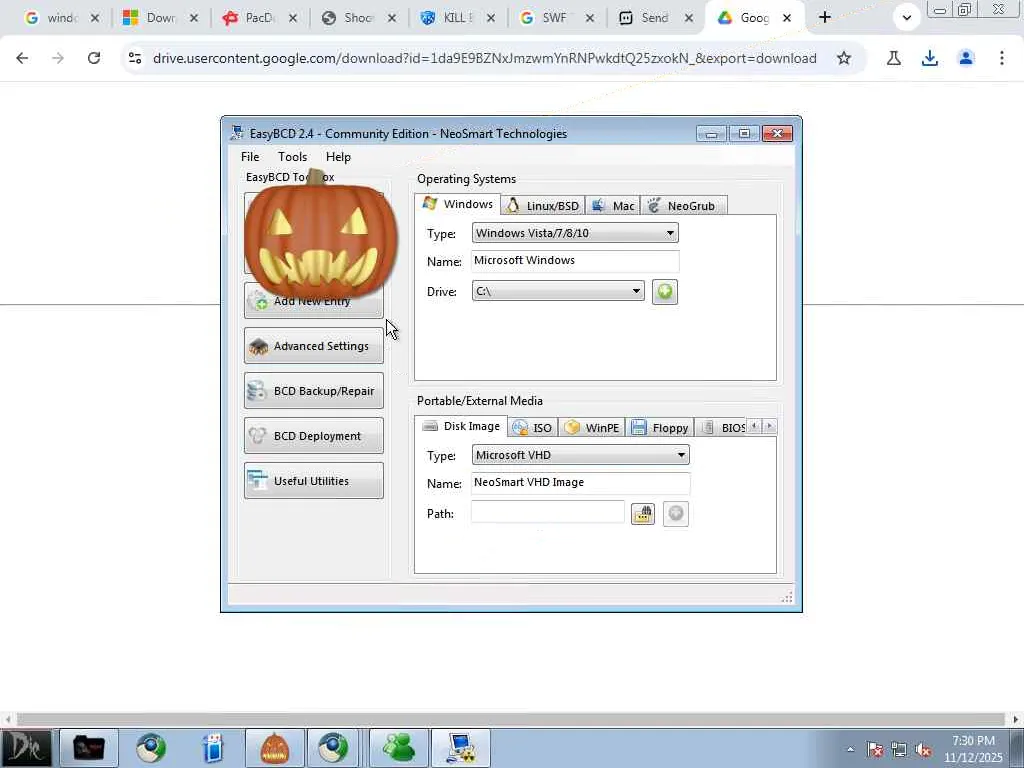
Task: Bookmark this page with the star icon
Action: pos(844,58)
